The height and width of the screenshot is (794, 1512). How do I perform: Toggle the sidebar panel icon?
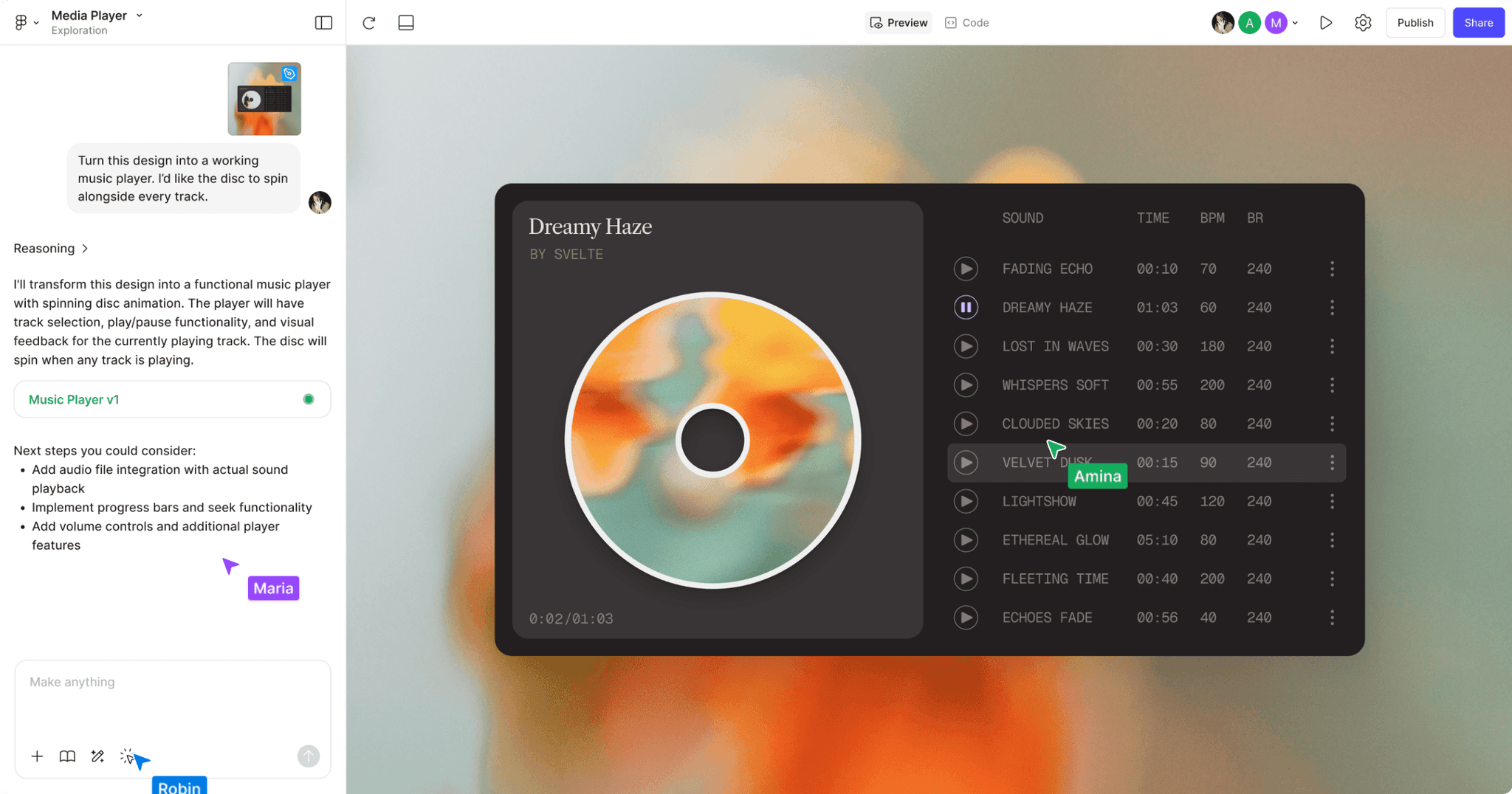pos(323,22)
